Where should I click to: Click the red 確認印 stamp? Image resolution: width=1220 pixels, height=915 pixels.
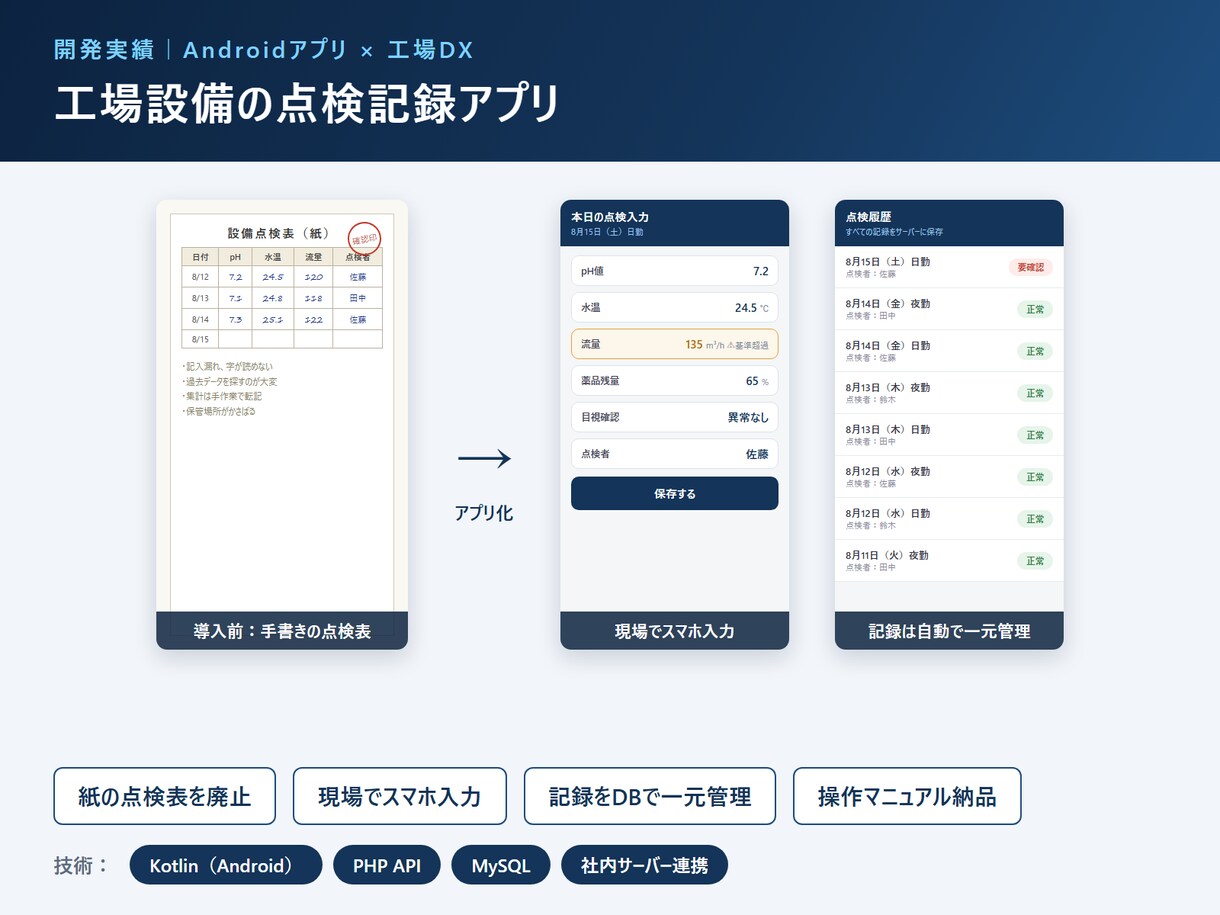click(365, 239)
